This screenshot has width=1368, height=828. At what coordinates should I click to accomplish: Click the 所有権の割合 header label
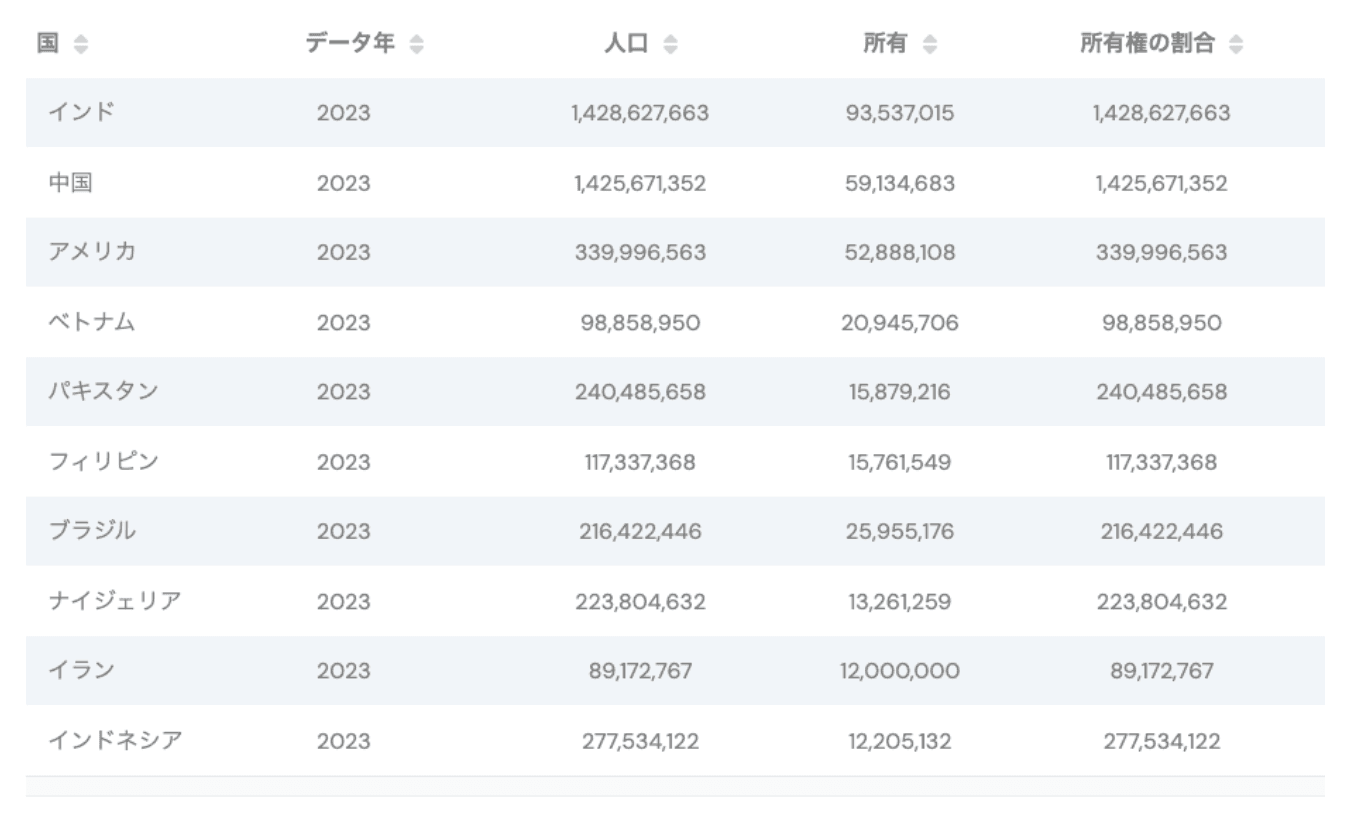click(x=1147, y=44)
